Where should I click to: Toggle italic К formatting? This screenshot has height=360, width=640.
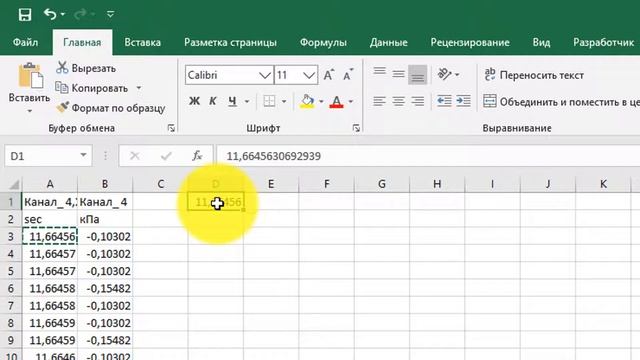(x=213, y=101)
